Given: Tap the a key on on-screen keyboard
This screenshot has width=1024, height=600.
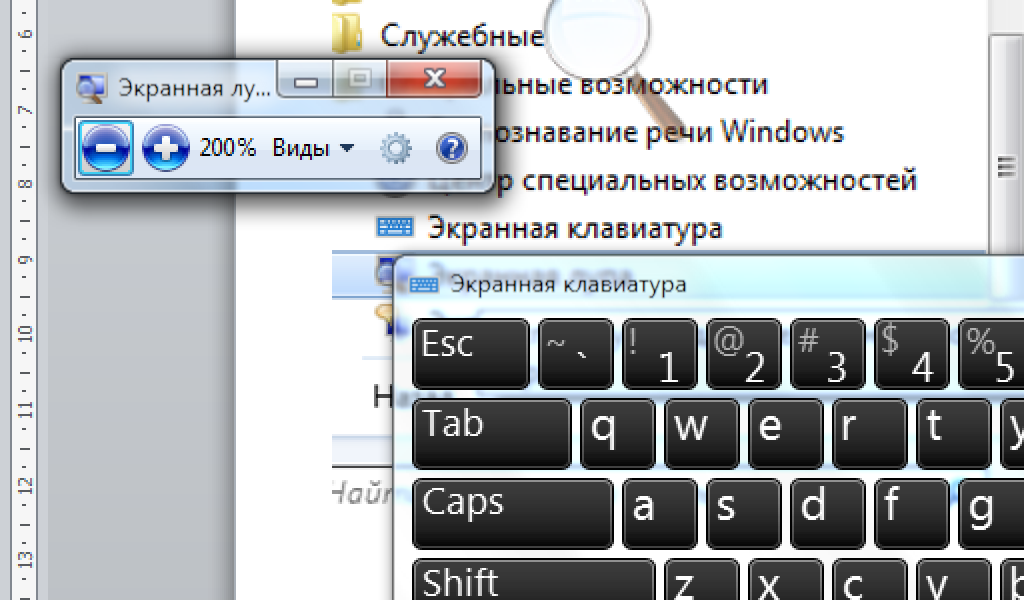Looking at the screenshot, I should [660, 514].
